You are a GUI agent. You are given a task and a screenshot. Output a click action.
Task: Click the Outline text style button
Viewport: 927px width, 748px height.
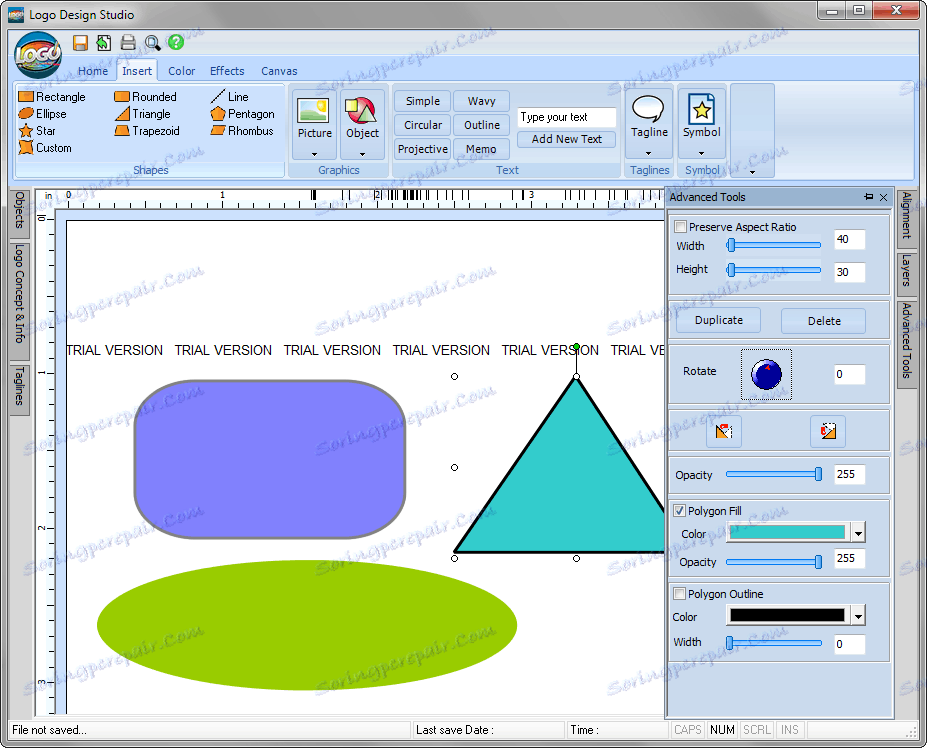(x=481, y=125)
